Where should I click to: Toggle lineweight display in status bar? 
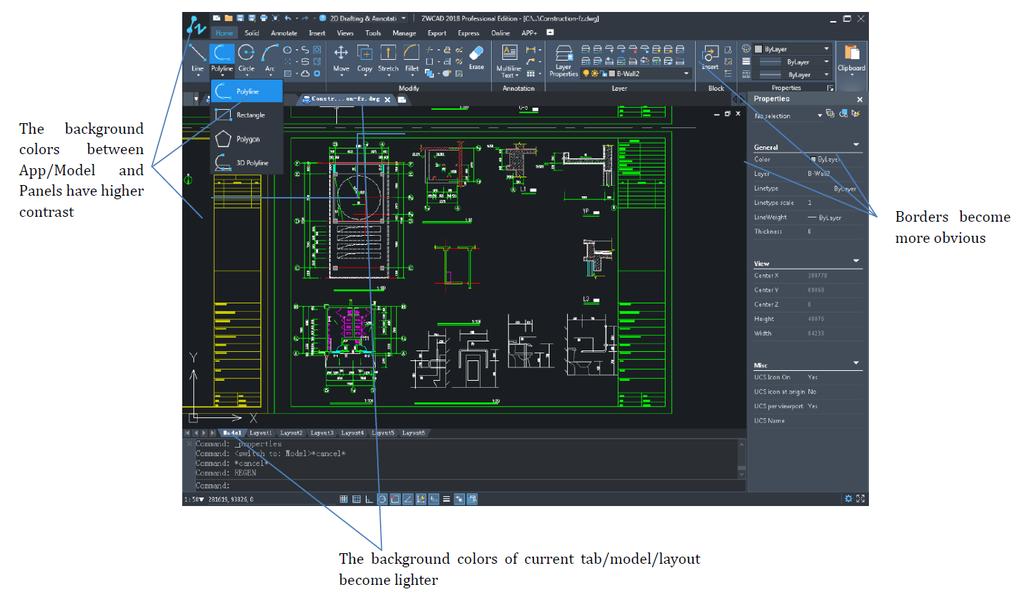pyautogui.click(x=447, y=499)
